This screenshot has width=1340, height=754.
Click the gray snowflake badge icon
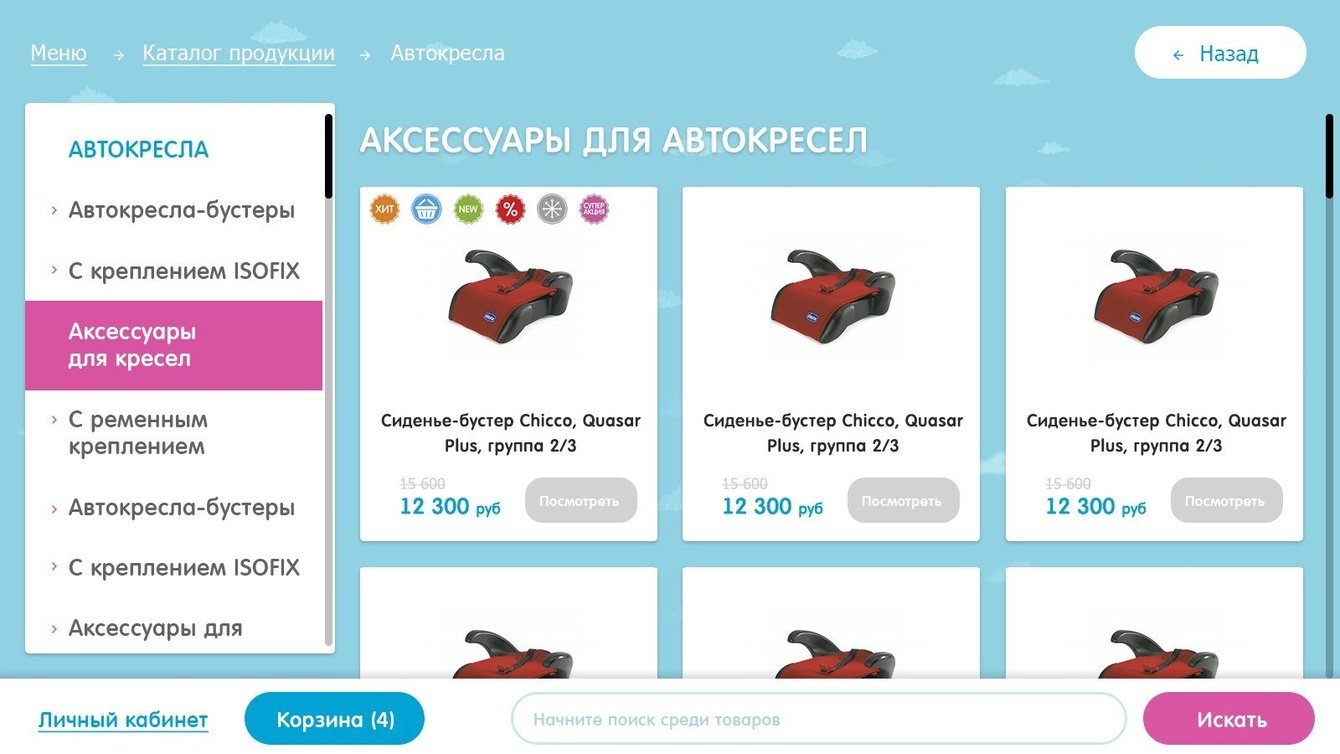pyautogui.click(x=552, y=209)
